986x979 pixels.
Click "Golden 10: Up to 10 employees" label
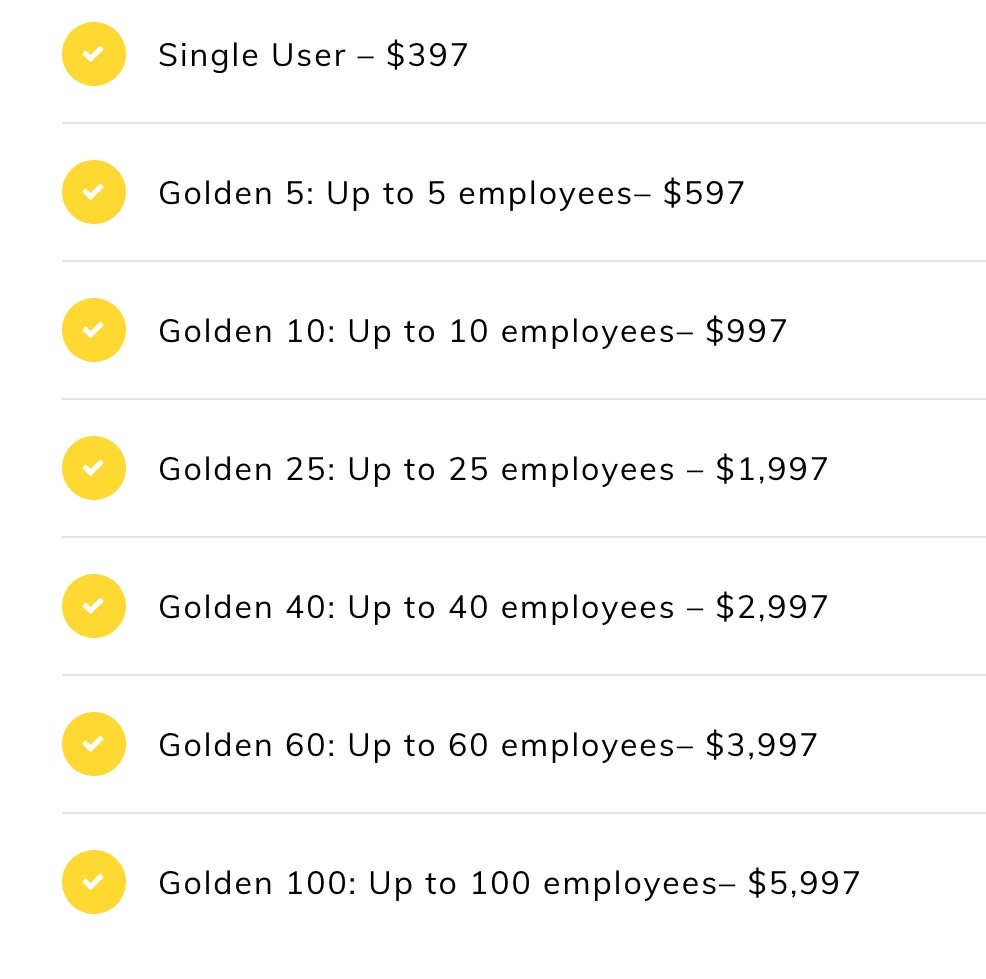(x=416, y=331)
